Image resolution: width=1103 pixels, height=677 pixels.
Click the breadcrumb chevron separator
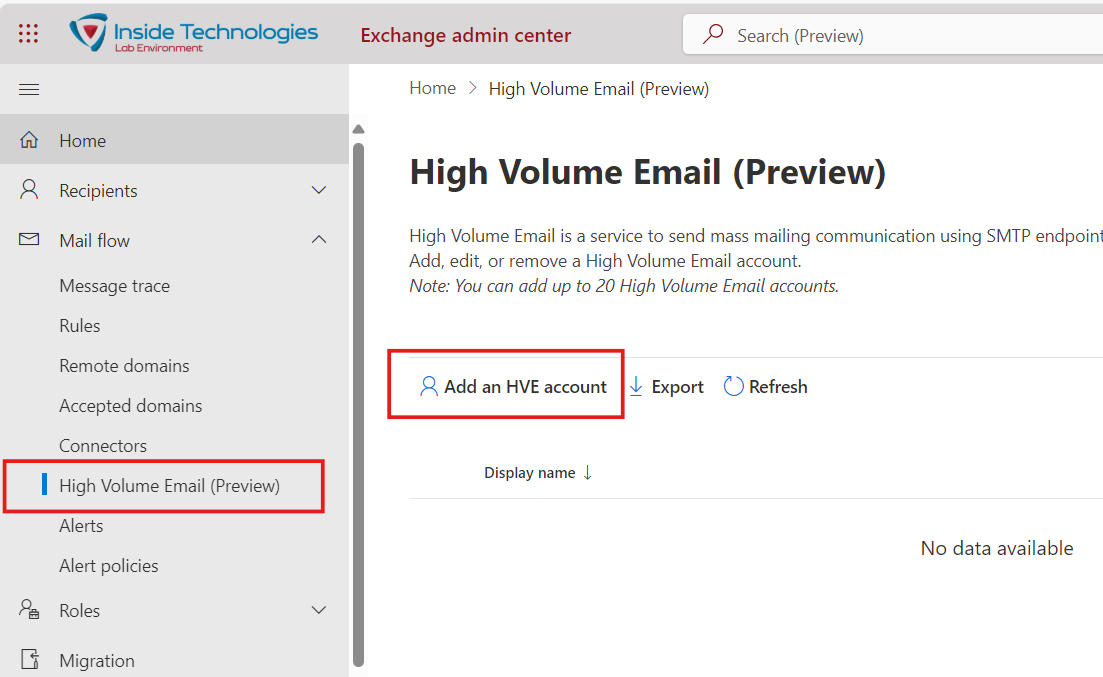(x=473, y=88)
